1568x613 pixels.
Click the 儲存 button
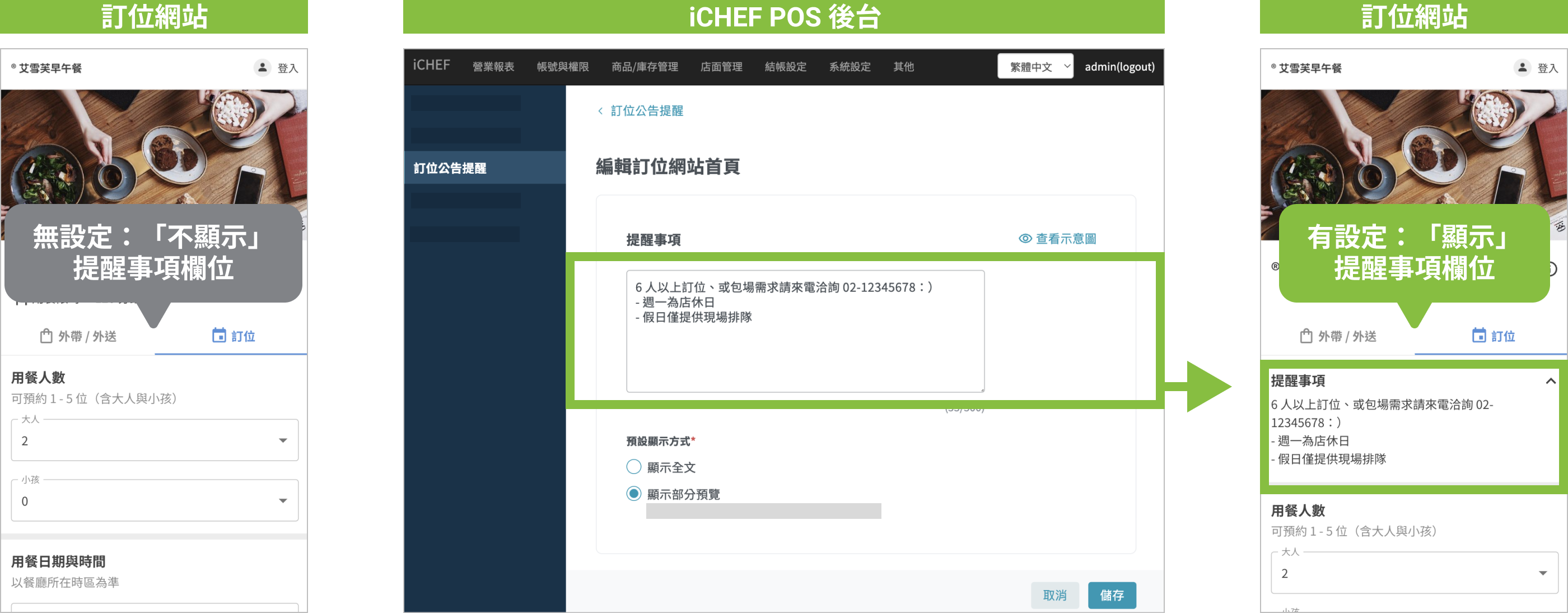pyautogui.click(x=1111, y=595)
